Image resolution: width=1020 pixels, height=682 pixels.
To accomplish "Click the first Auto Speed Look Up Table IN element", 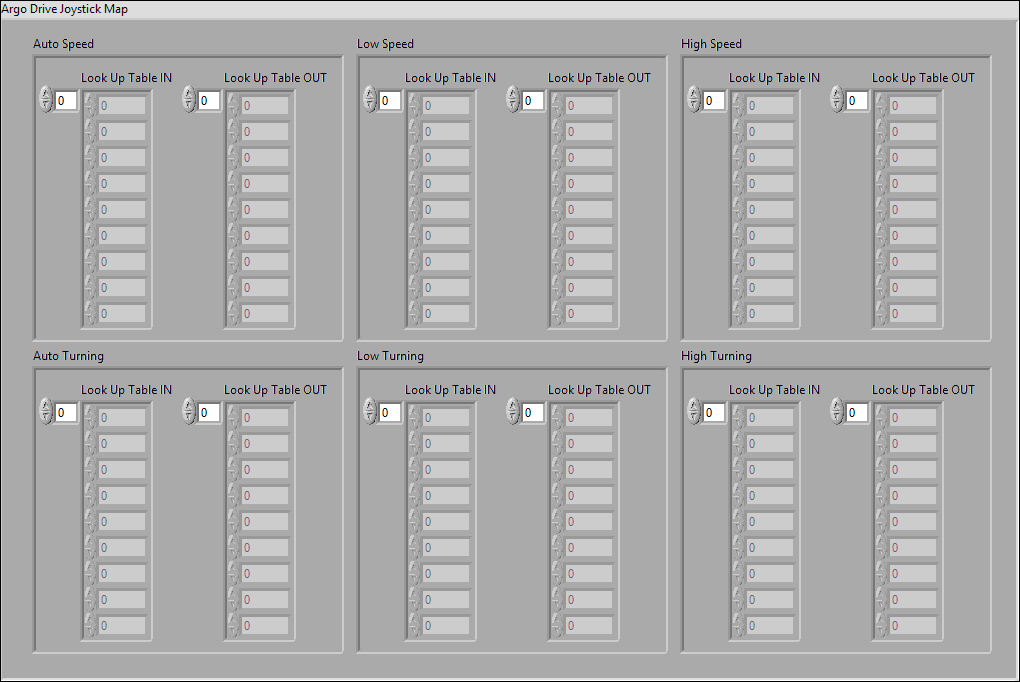I will pyautogui.click(x=120, y=104).
